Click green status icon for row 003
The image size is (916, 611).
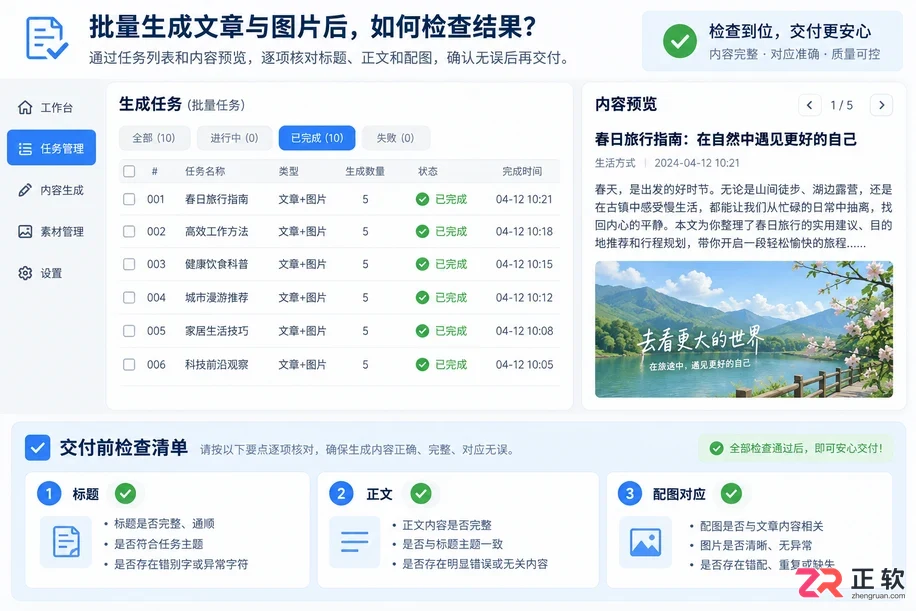[422, 264]
